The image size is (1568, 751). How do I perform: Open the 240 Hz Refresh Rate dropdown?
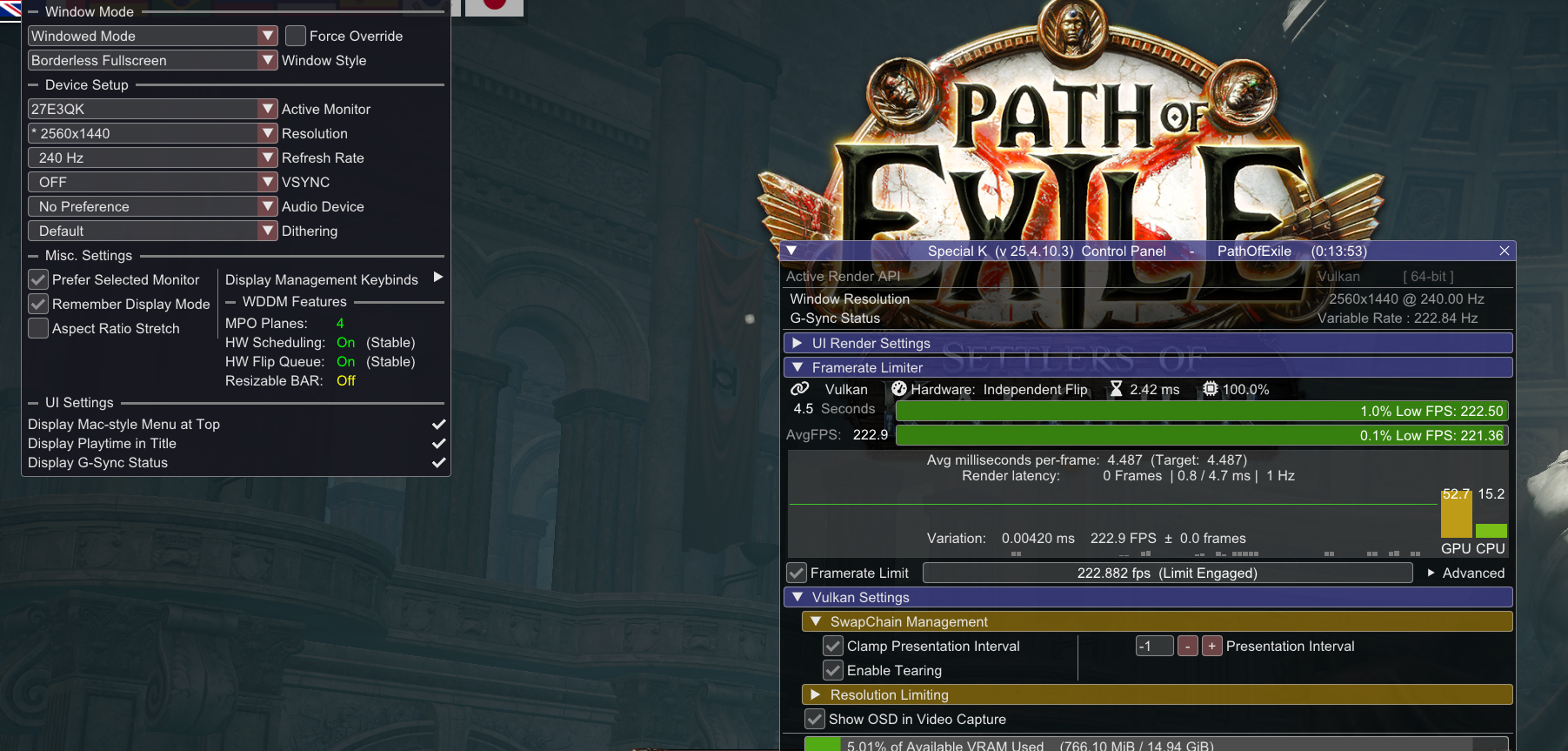click(x=153, y=158)
